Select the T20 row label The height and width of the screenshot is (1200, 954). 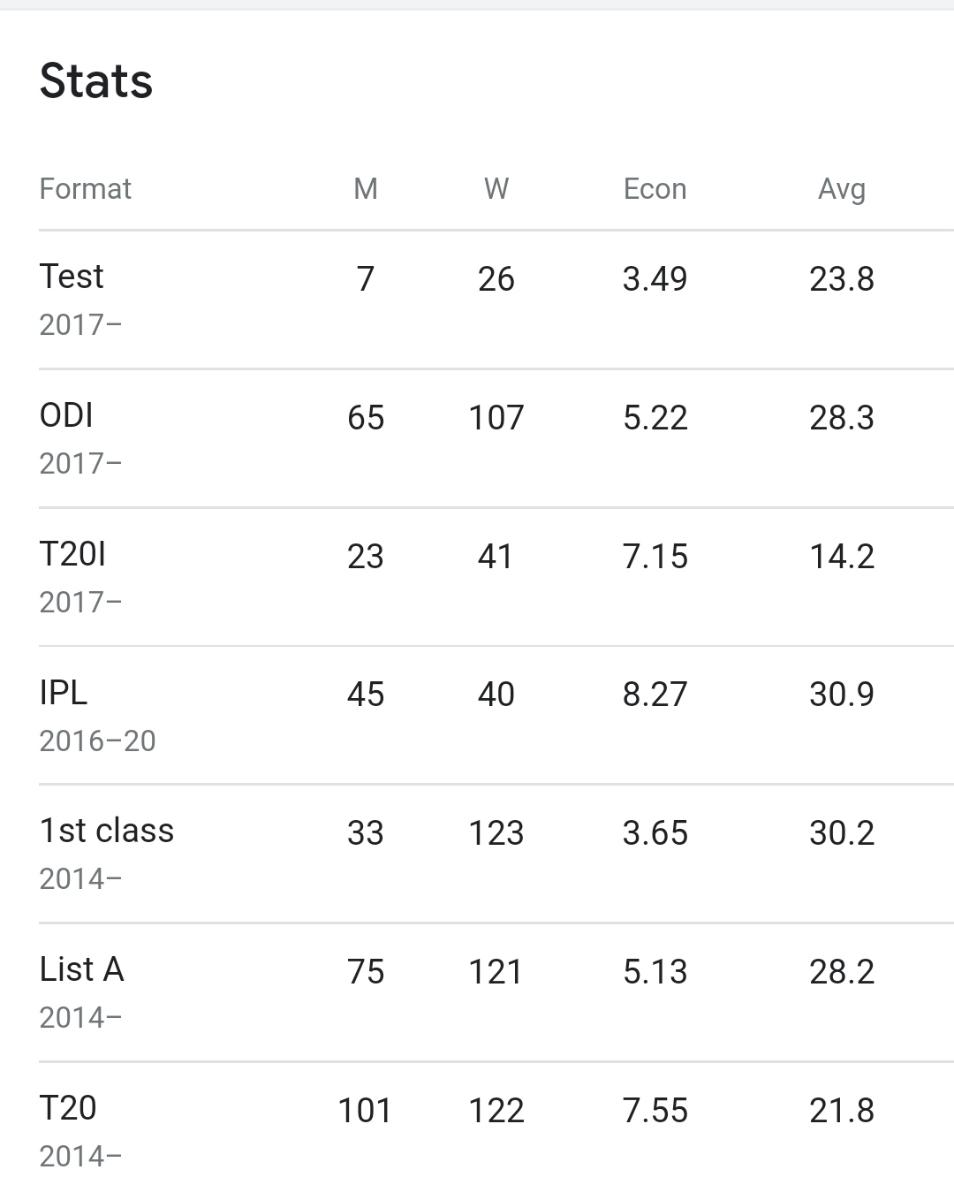click(x=68, y=1108)
